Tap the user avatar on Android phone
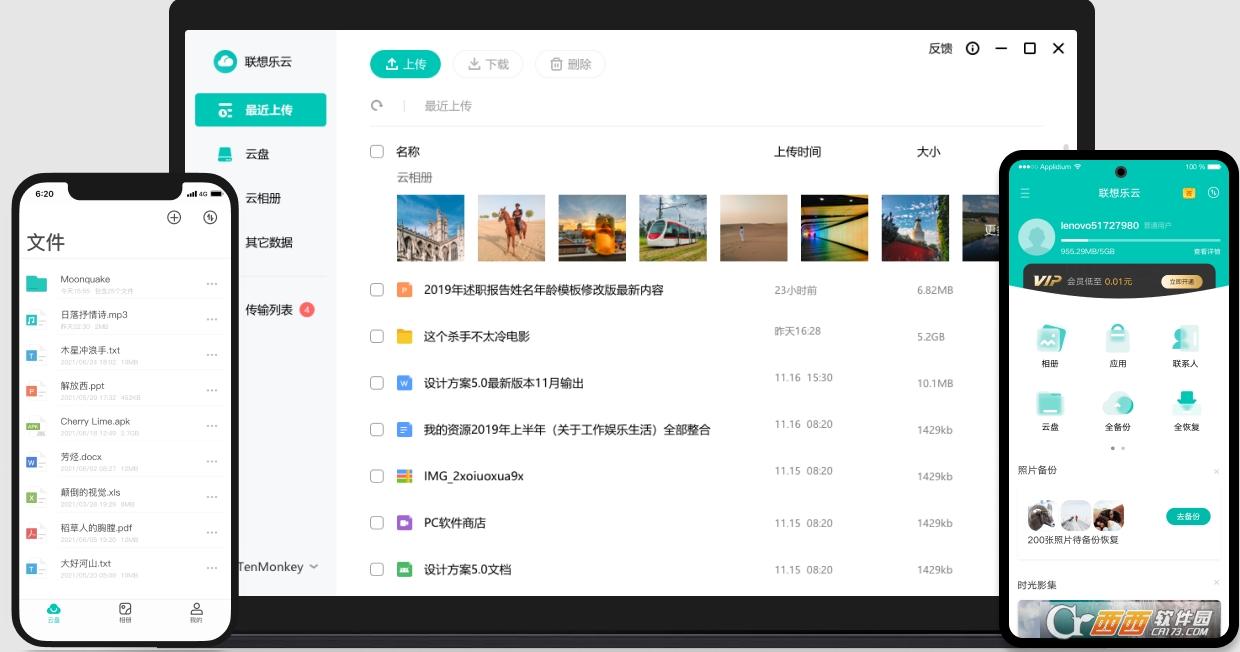The image size is (1240, 652). (1036, 237)
